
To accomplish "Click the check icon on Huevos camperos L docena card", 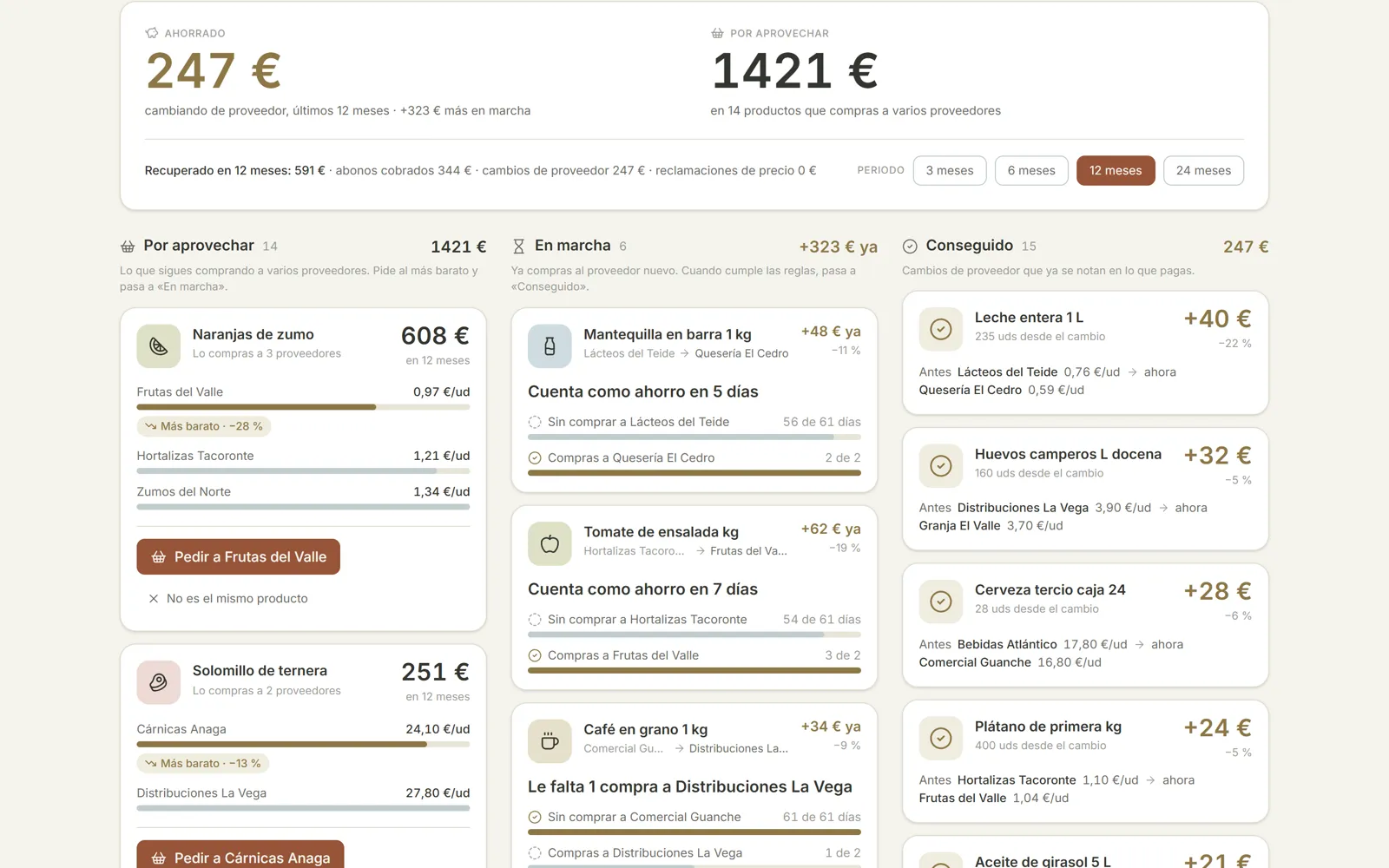I will coord(941,466).
